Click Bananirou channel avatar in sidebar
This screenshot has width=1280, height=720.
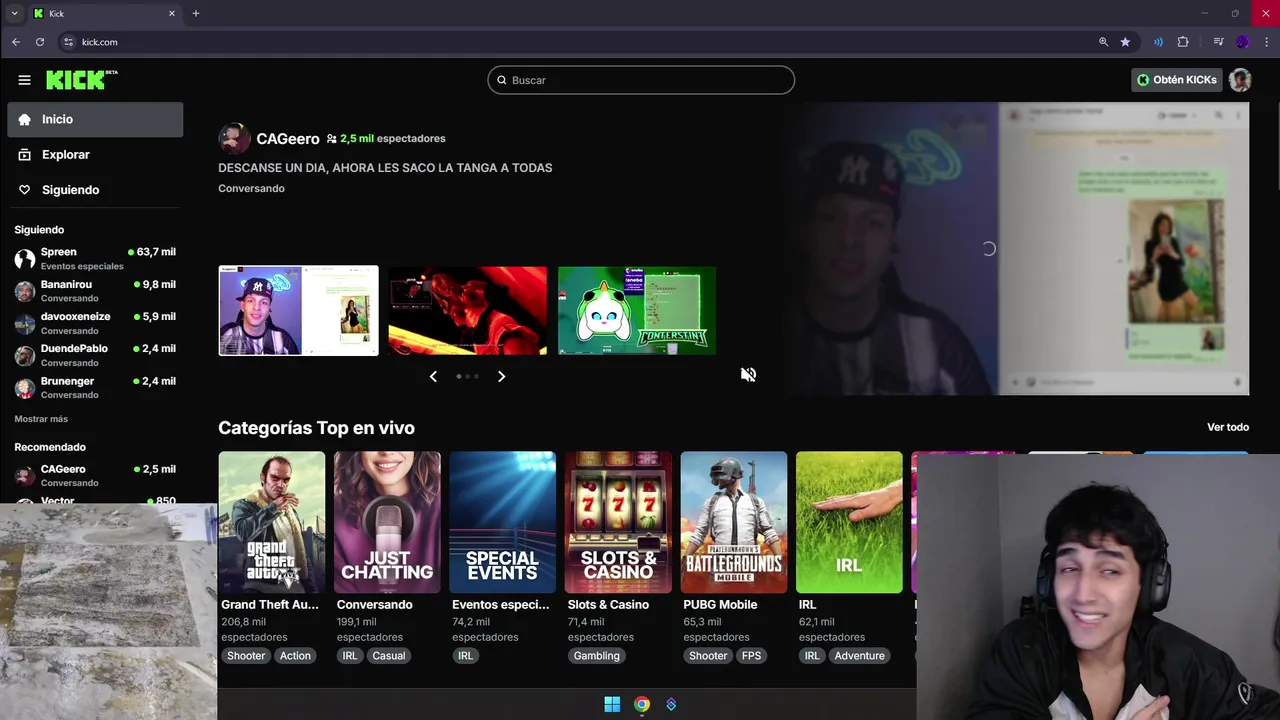tap(25, 291)
